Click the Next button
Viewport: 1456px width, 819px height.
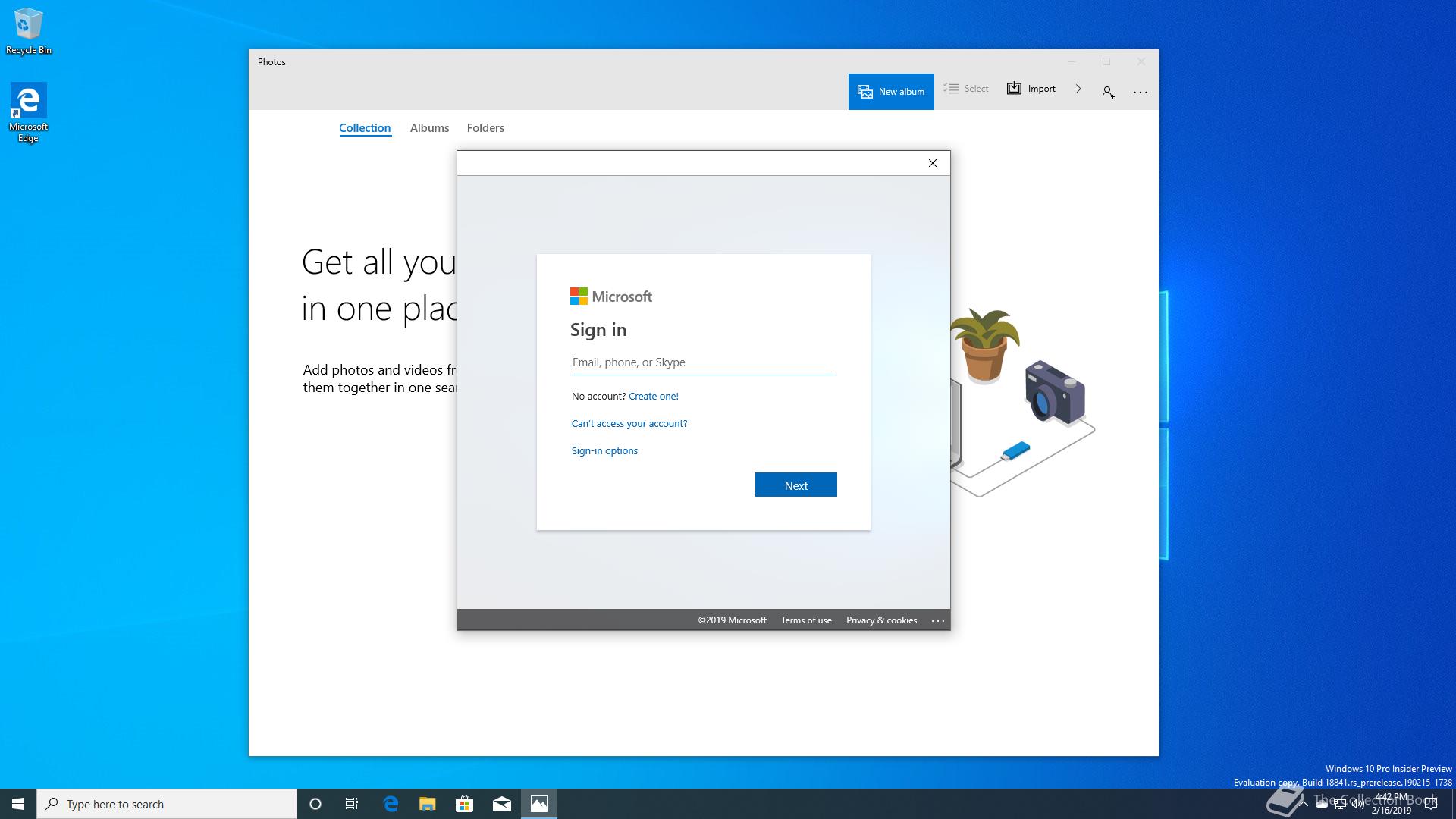(796, 485)
